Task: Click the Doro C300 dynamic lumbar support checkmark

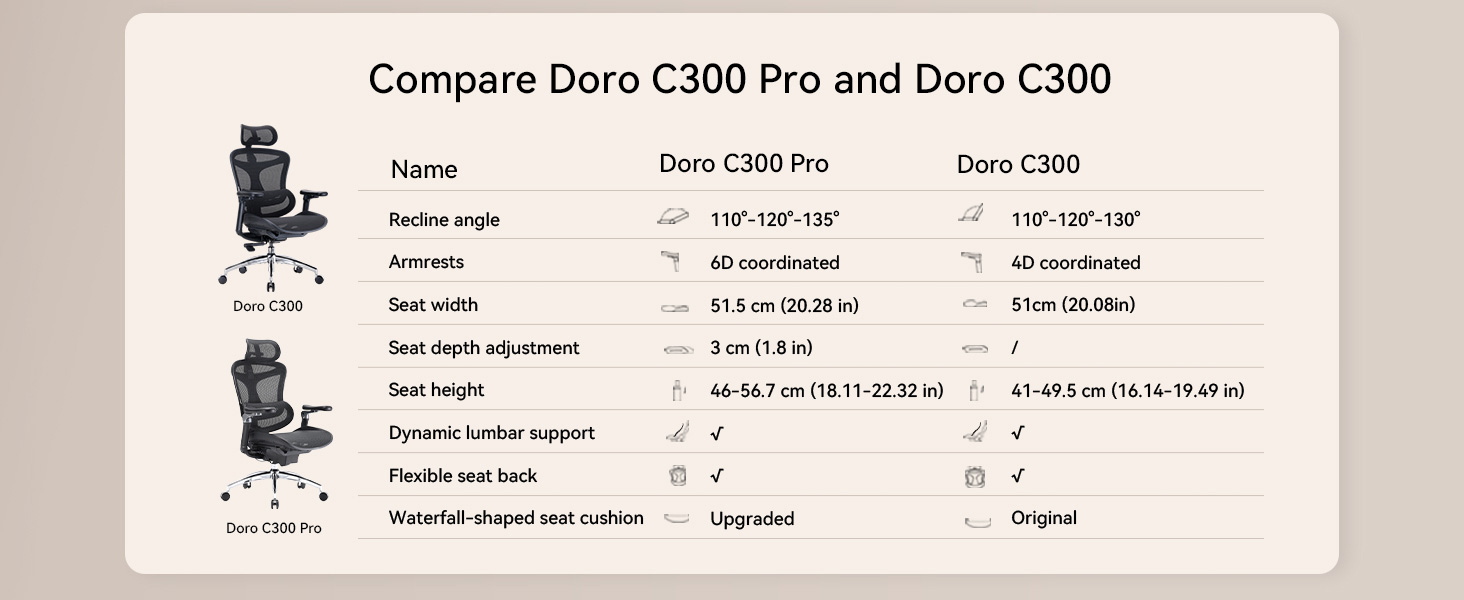Action: [x=1017, y=434]
